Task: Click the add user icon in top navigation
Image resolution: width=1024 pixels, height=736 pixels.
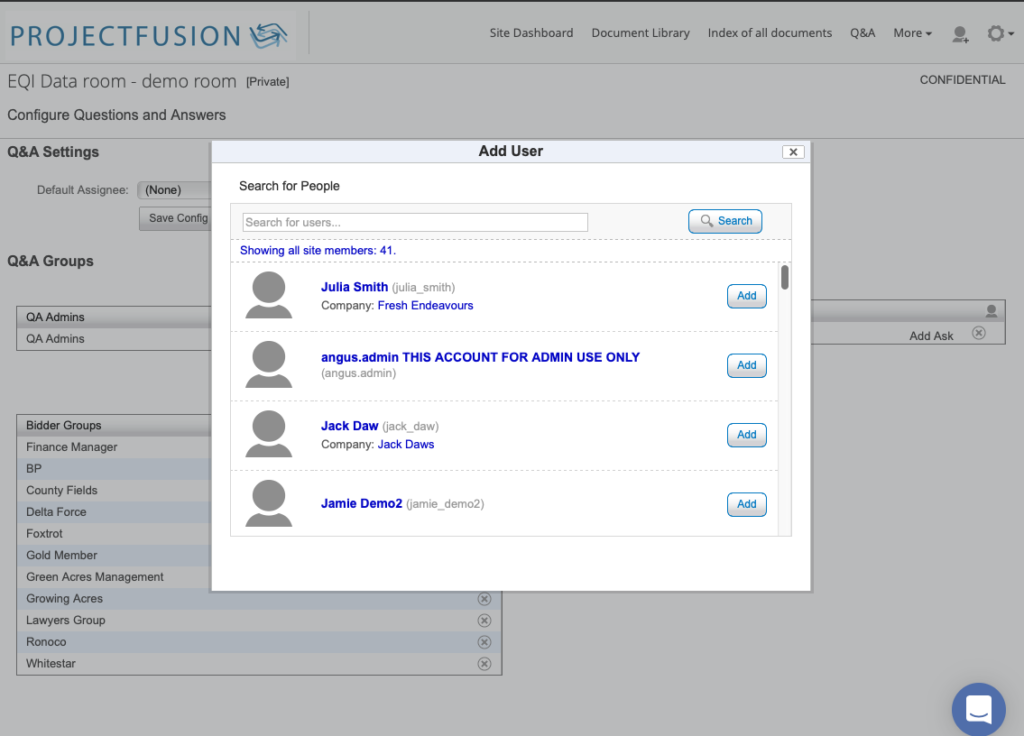Action: (960, 34)
